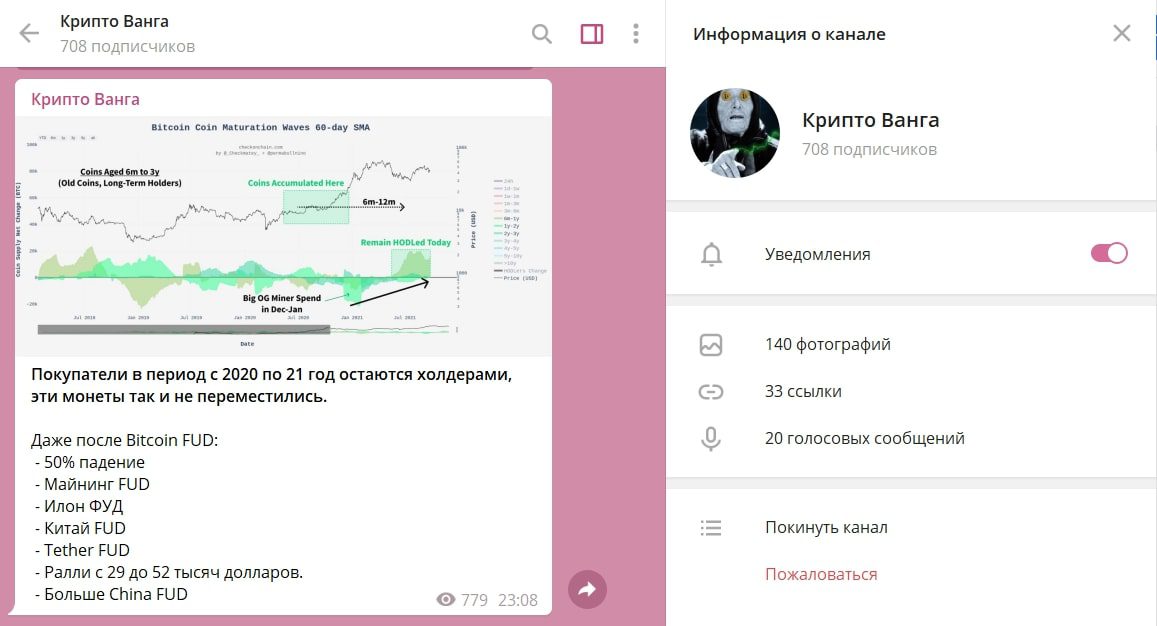Click the line "- Больше China FUD" in the post

[111, 594]
